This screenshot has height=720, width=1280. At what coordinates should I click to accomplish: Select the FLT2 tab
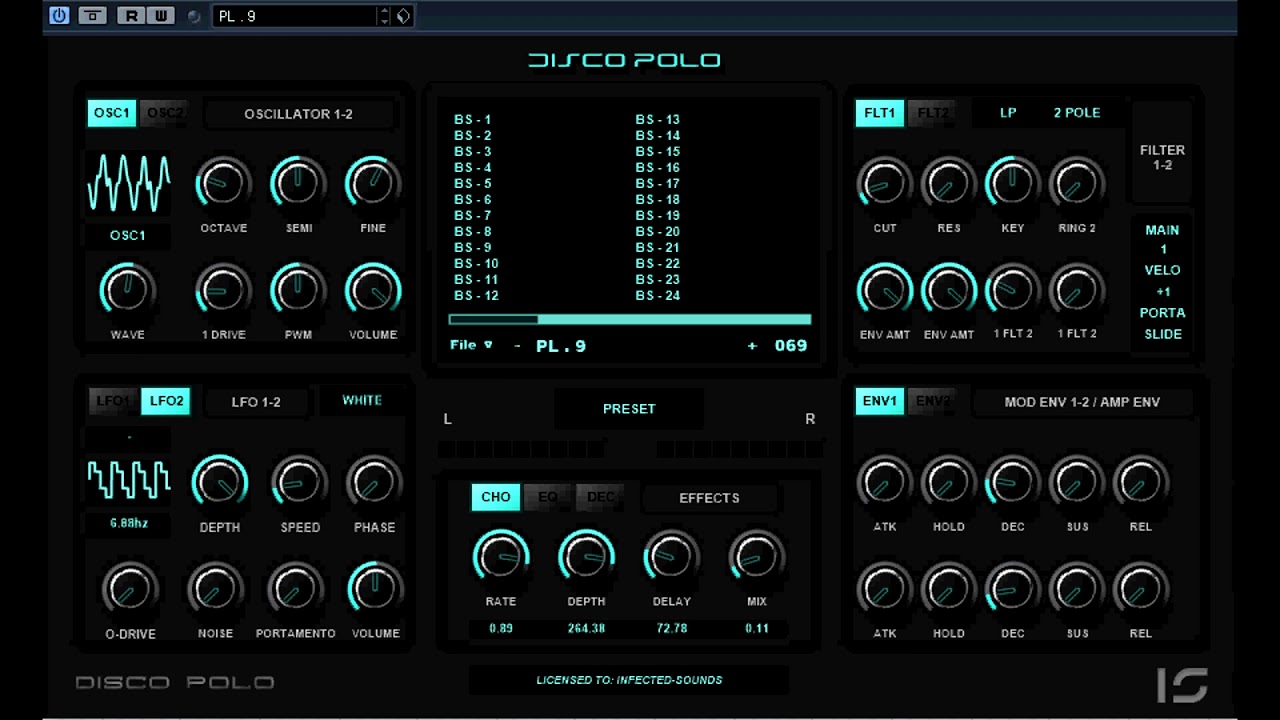tap(933, 113)
